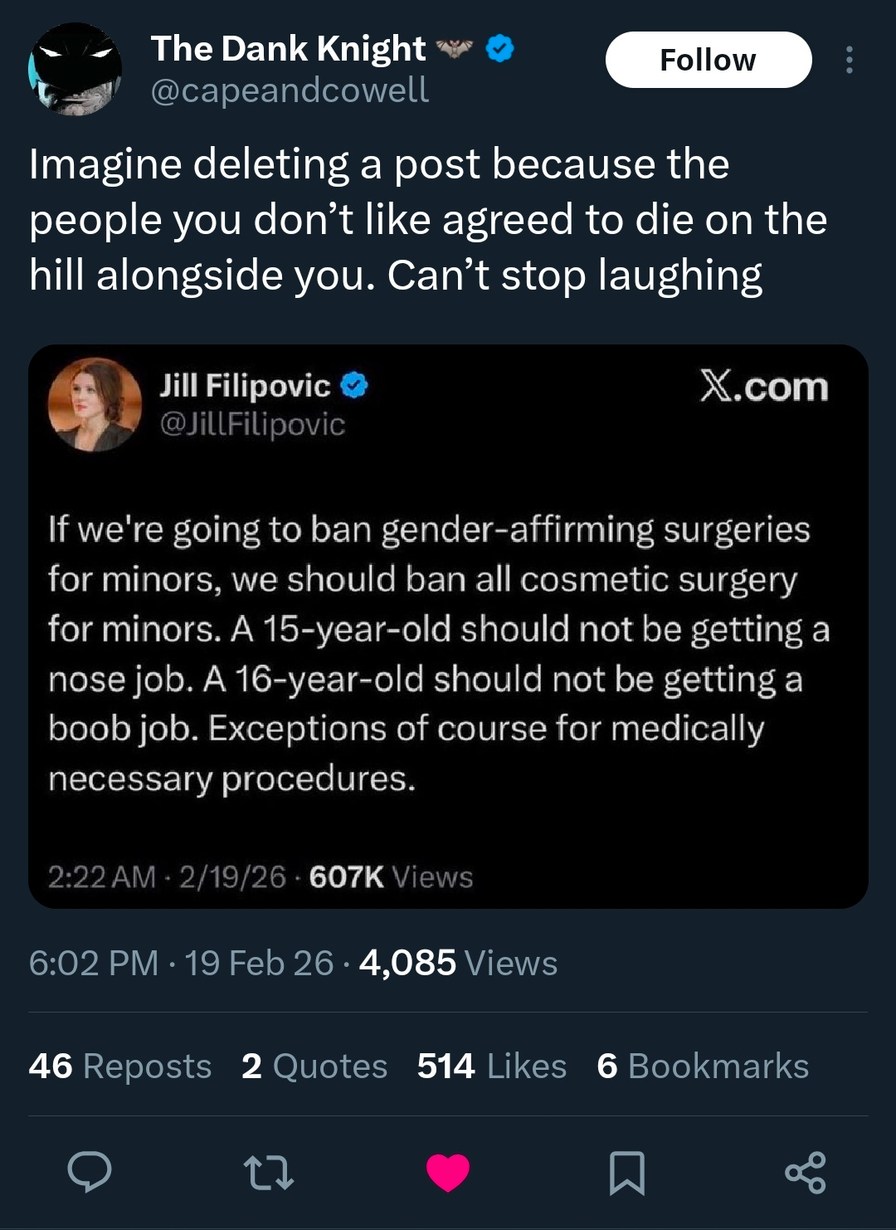Click Jill Filipovic's verified checkmark
The width and height of the screenshot is (896, 1230).
(x=353, y=385)
